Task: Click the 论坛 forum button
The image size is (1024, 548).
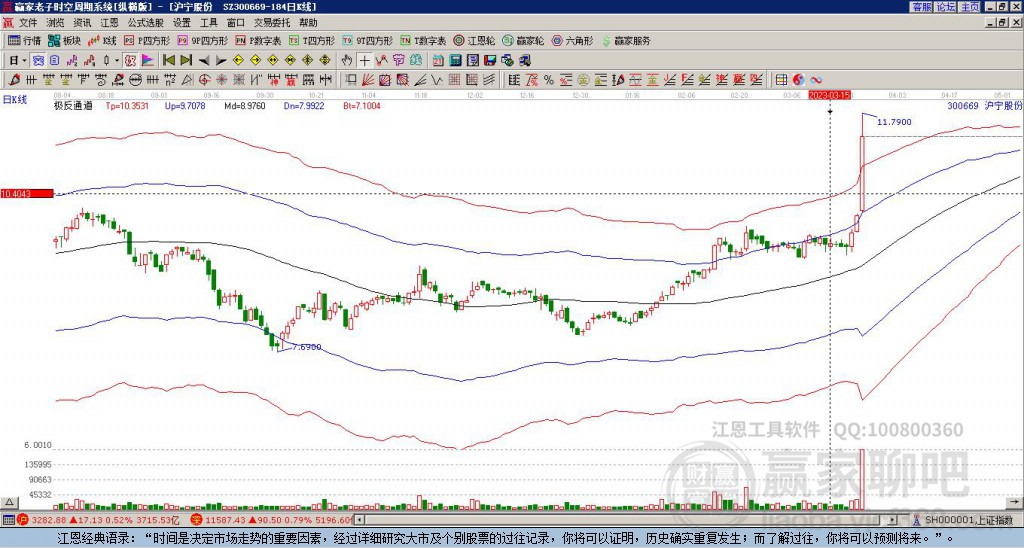Action: tap(946, 7)
